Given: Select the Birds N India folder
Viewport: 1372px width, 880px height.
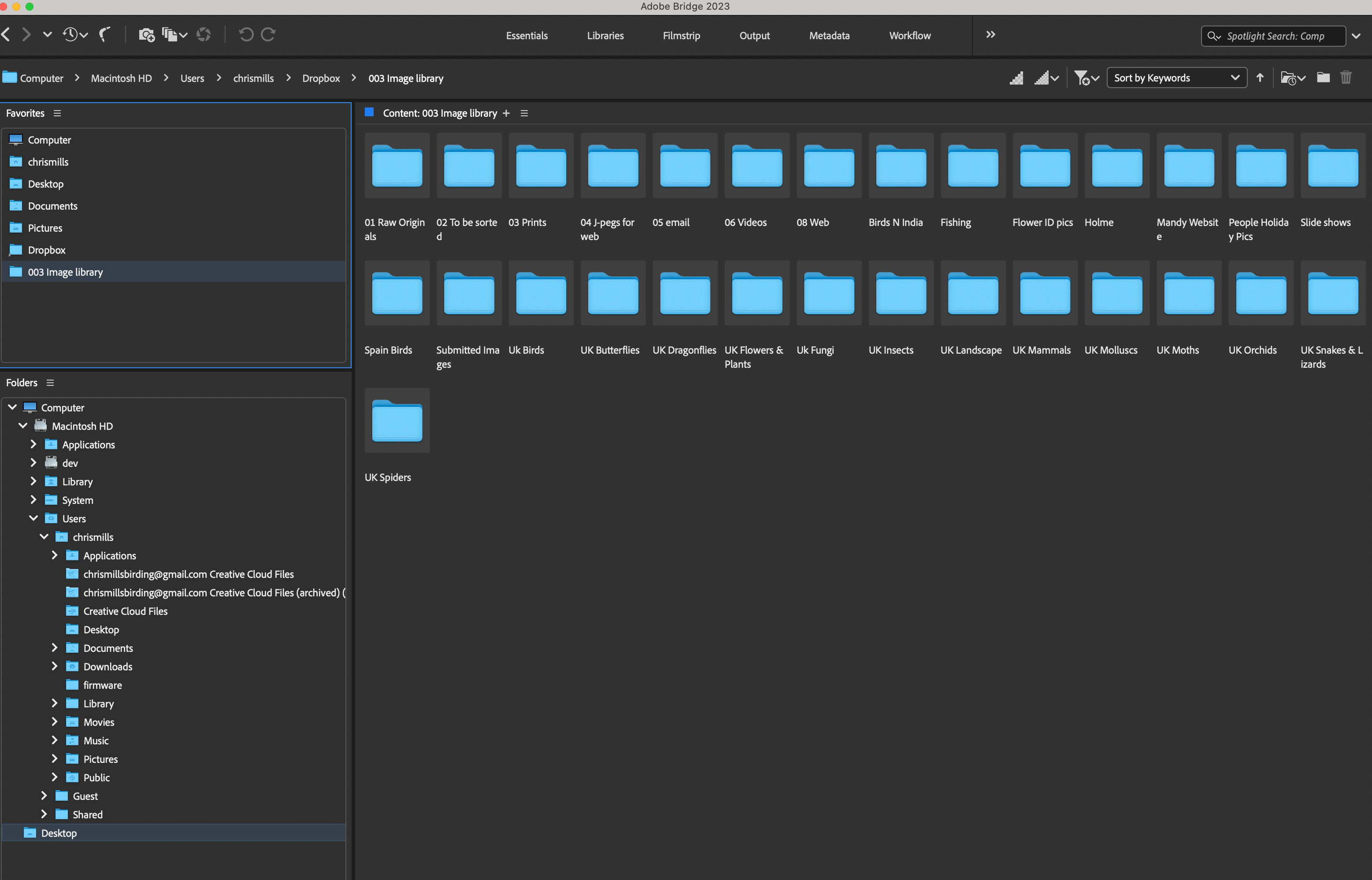Looking at the screenshot, I should click(901, 166).
